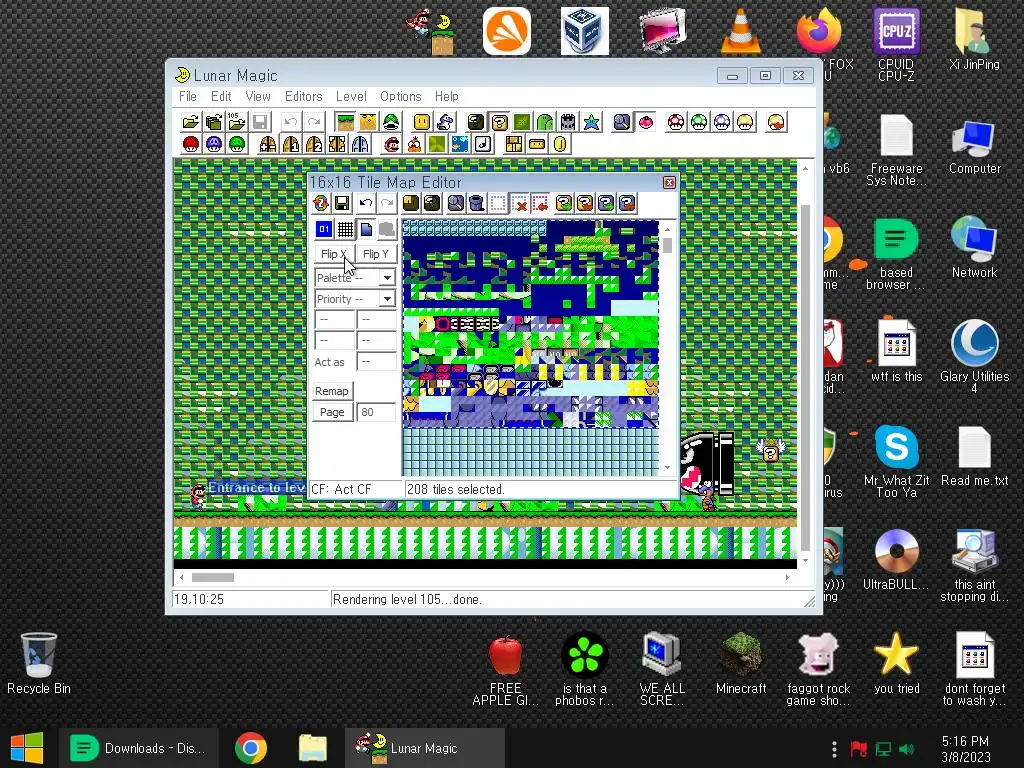Toggle the blue 01 tile numbers button
The image size is (1024, 768).
(324, 229)
